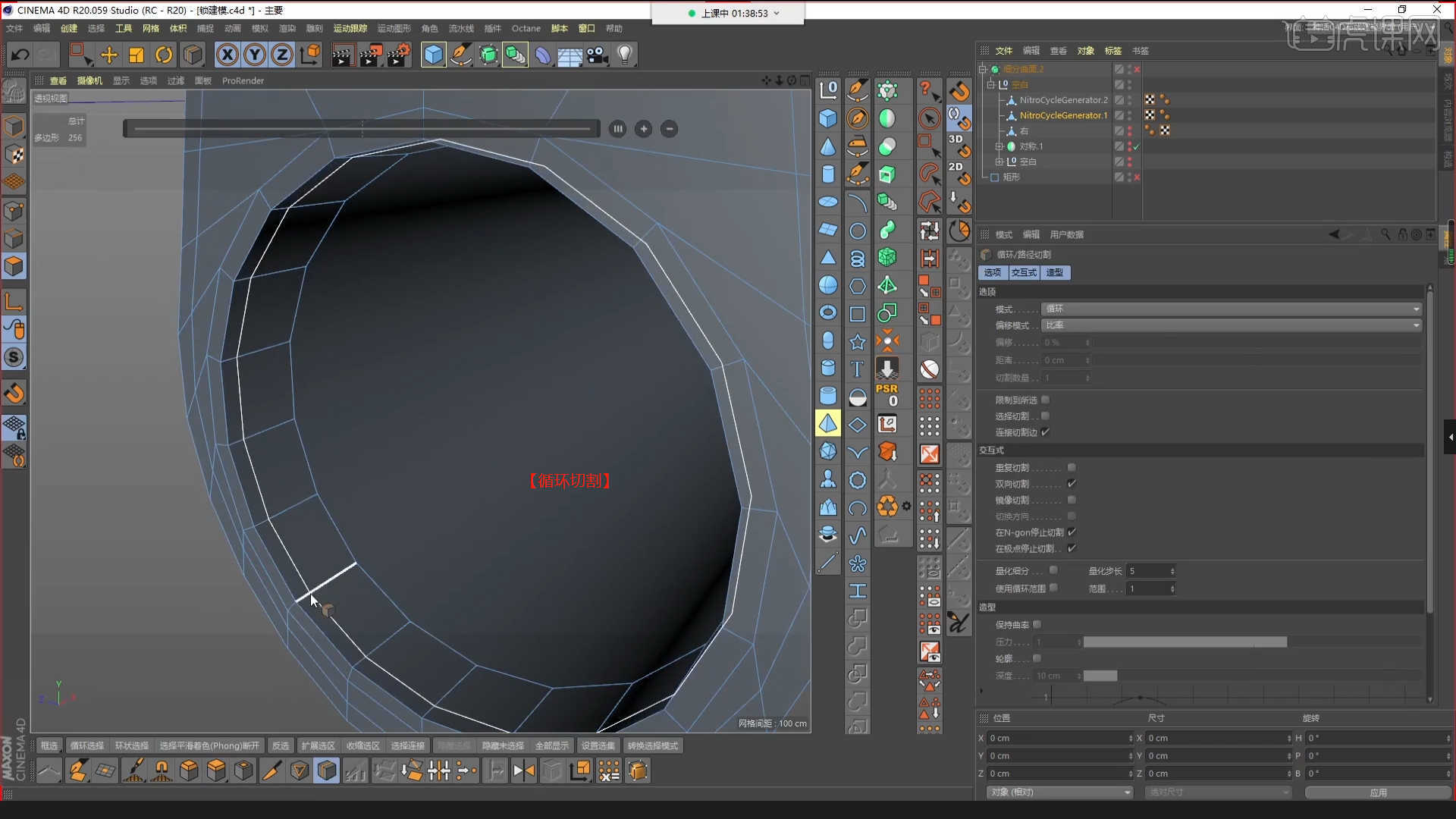Switch to the 选项 tab

(993, 272)
